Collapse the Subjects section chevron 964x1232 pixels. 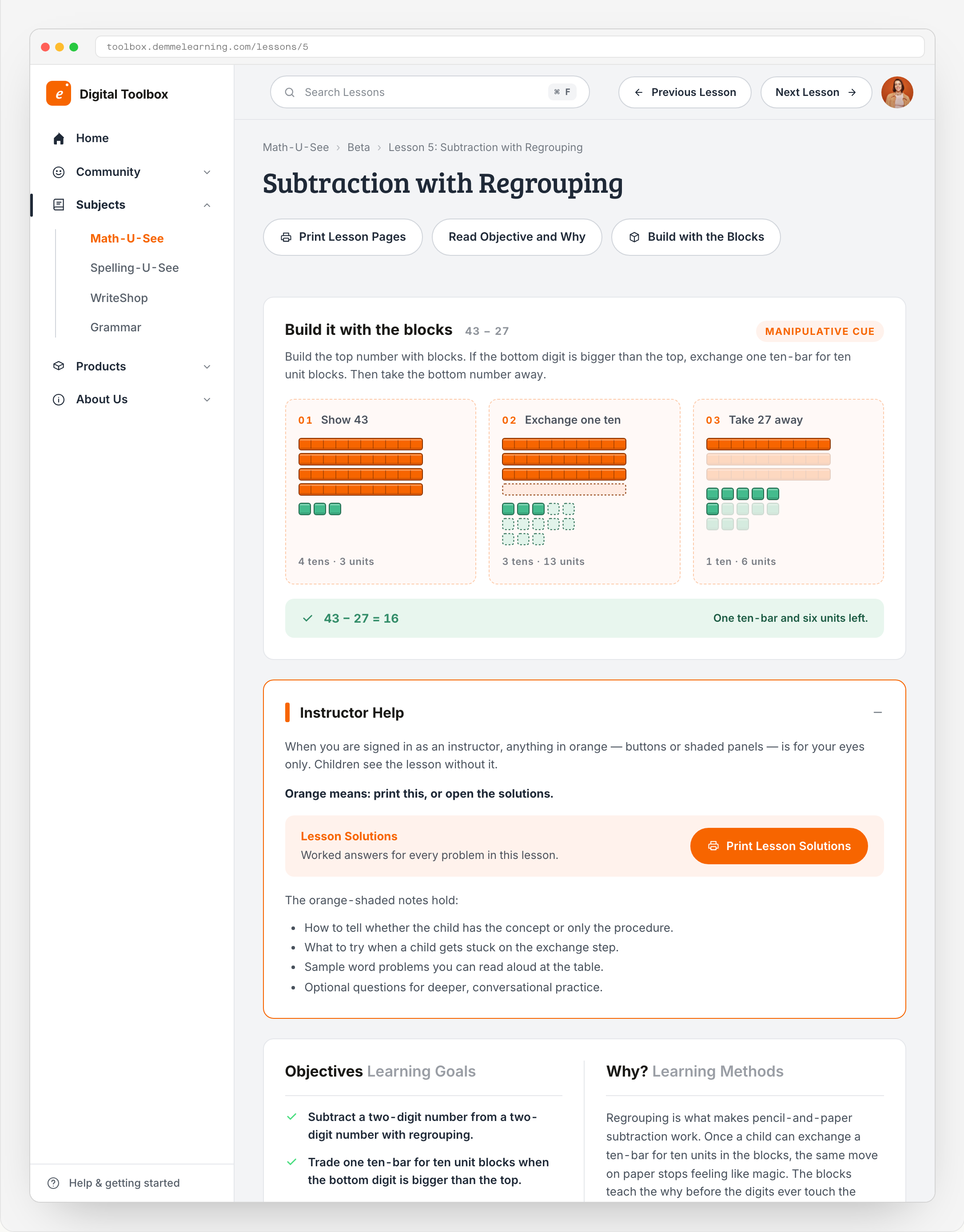[x=207, y=205]
